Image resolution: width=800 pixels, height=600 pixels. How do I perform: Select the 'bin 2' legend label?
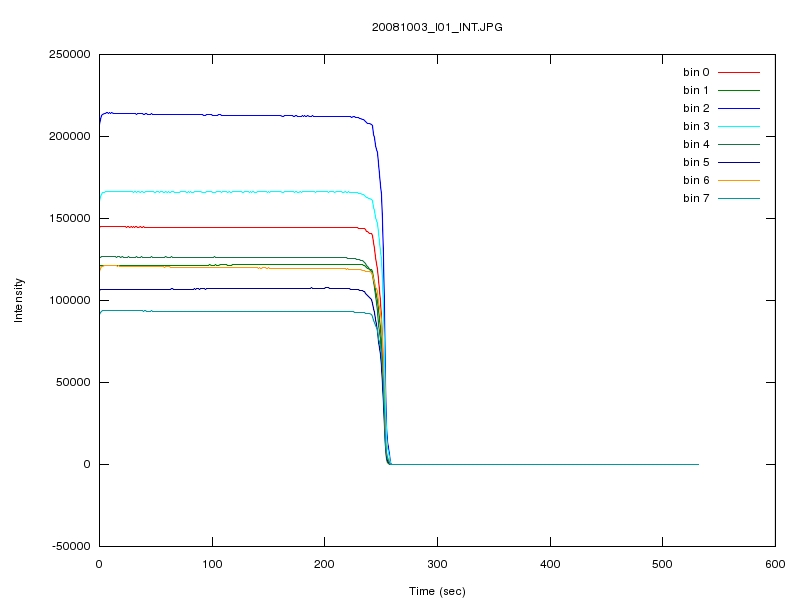[x=696, y=108]
